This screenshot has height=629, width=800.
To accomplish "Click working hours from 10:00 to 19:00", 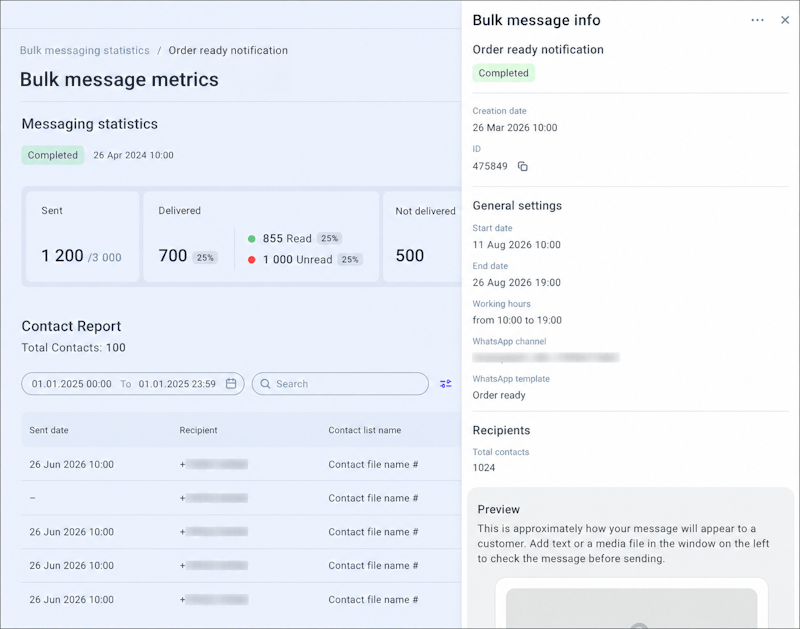I will click(517, 320).
